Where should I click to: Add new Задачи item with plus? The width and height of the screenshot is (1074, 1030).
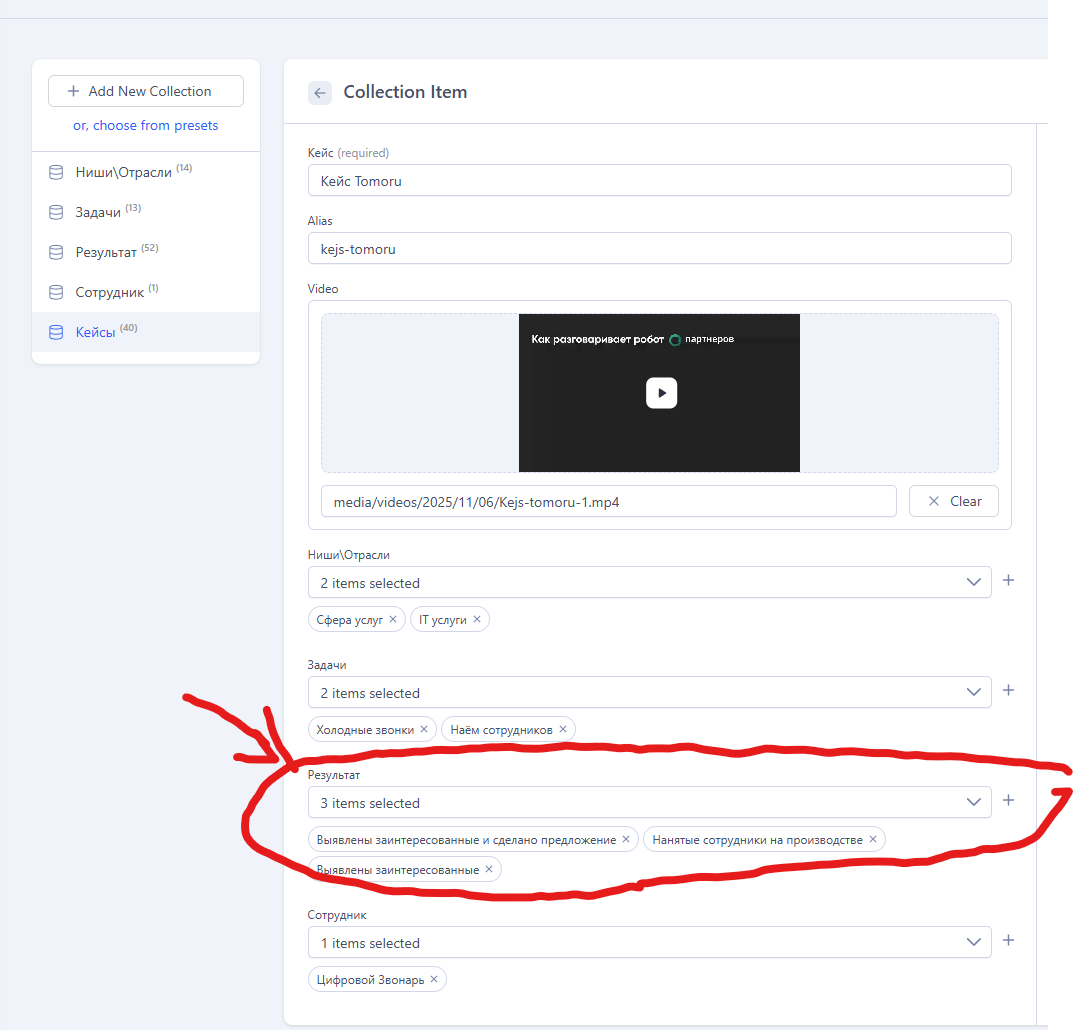1008,690
